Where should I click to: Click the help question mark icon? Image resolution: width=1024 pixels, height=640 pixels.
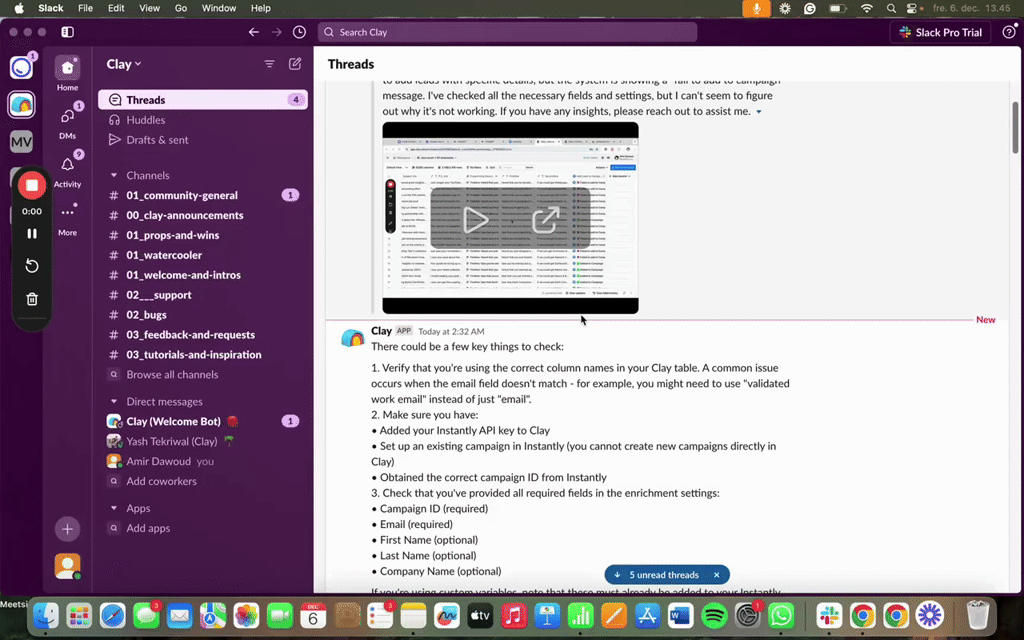(1008, 32)
